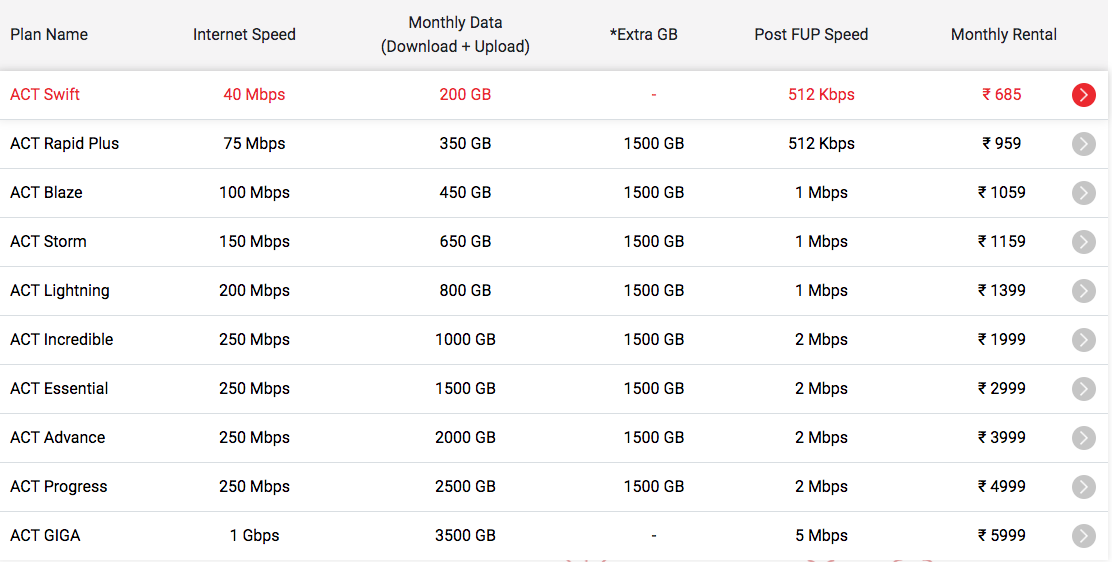
Task: Click the 40 Mbps speed value
Action: tap(254, 94)
